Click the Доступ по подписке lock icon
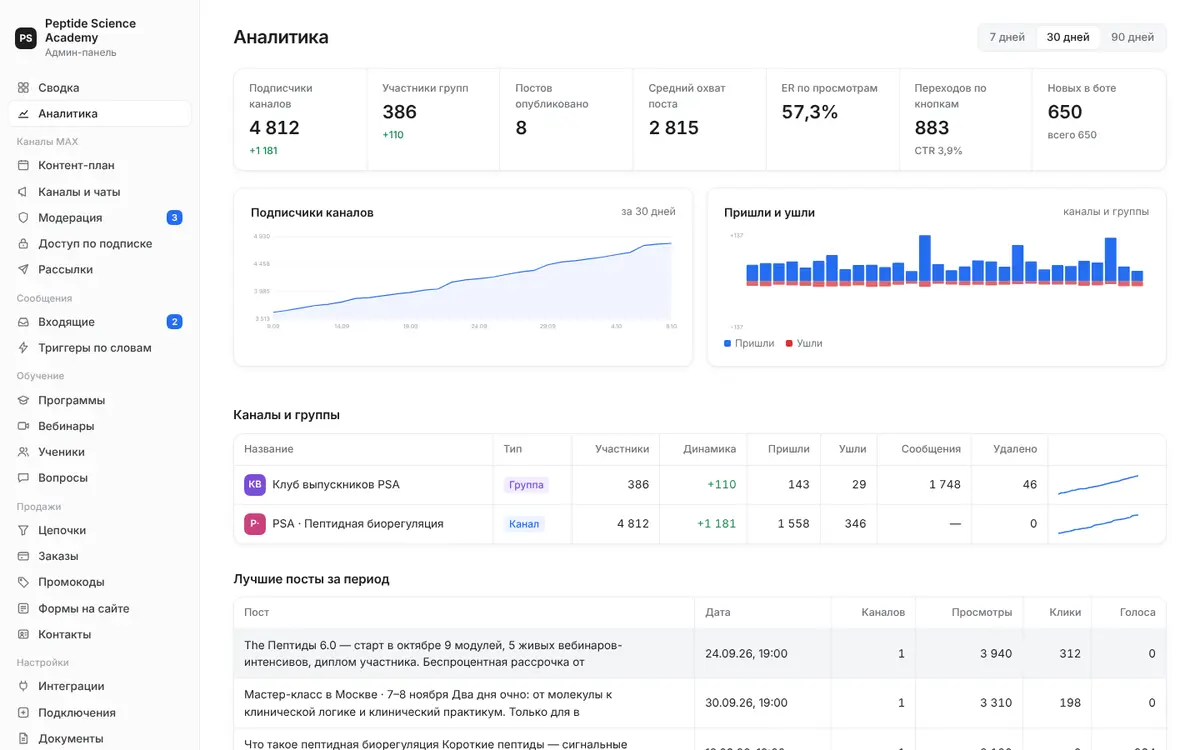 tap(23, 243)
